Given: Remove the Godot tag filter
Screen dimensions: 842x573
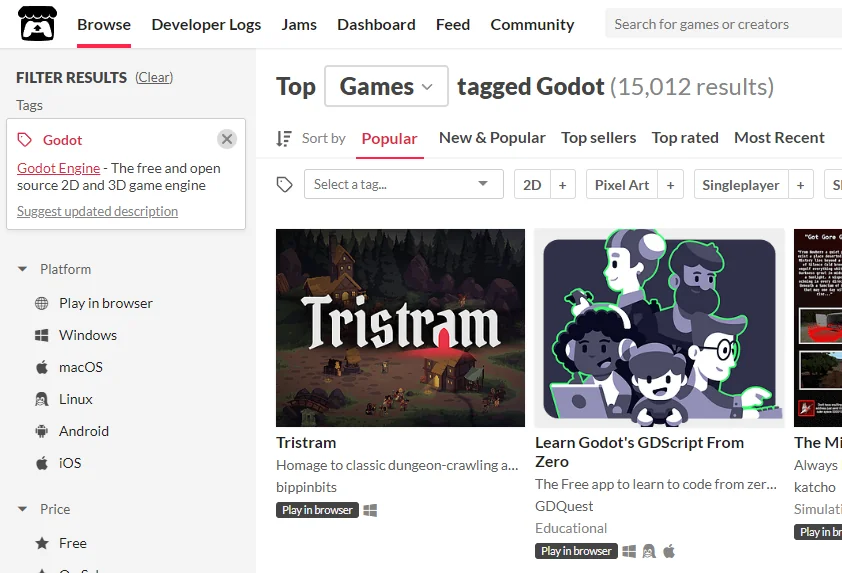Looking at the screenshot, I should click(227, 139).
